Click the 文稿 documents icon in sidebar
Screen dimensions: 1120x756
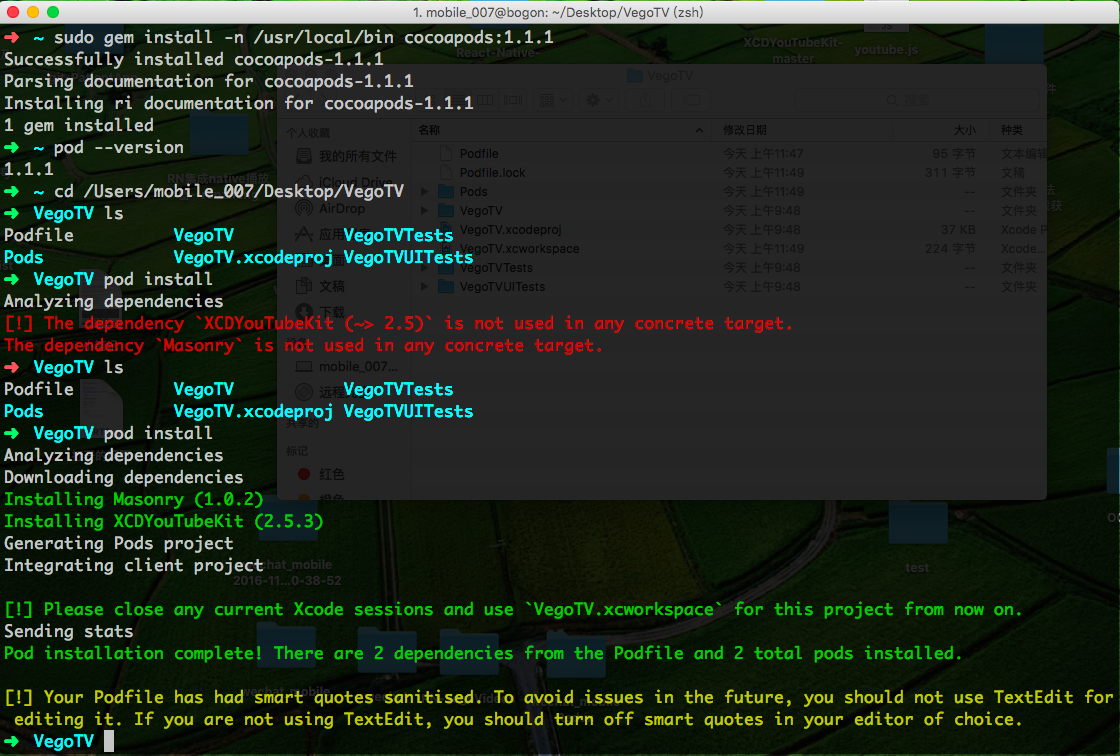304,287
